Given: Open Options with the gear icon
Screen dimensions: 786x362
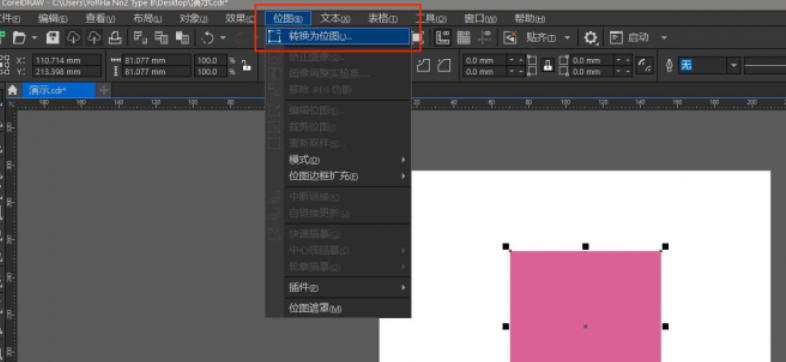Looking at the screenshot, I should coord(591,38).
